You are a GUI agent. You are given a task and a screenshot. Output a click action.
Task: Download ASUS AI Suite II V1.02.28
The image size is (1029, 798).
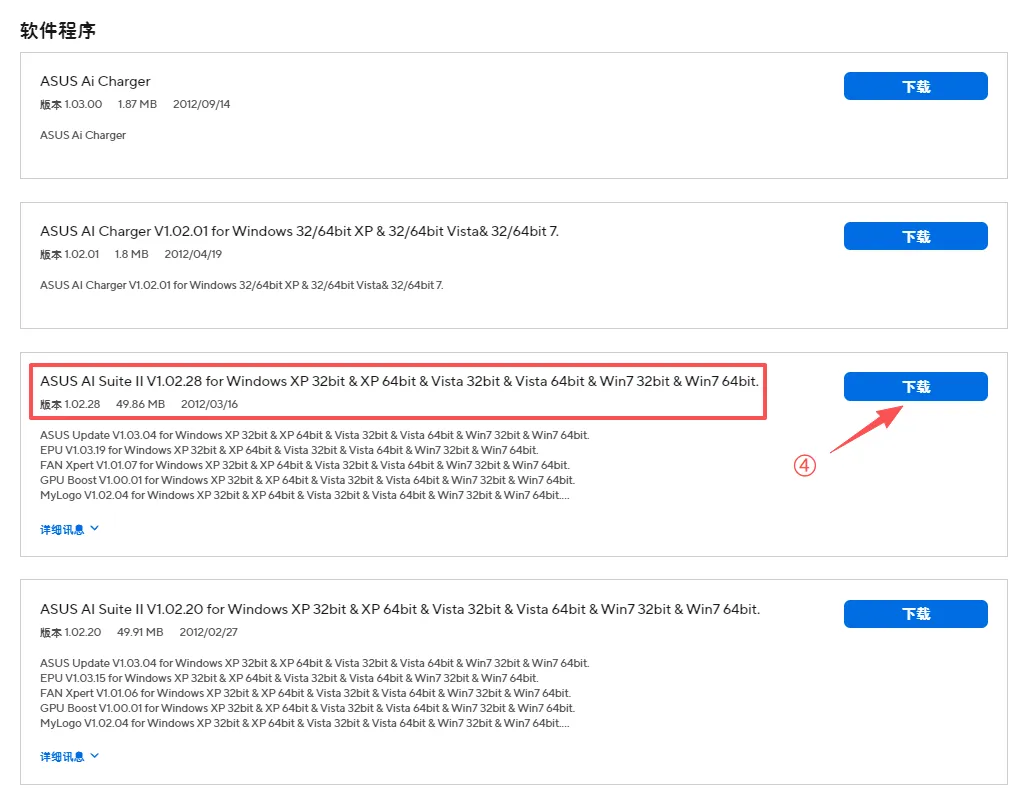click(915, 387)
